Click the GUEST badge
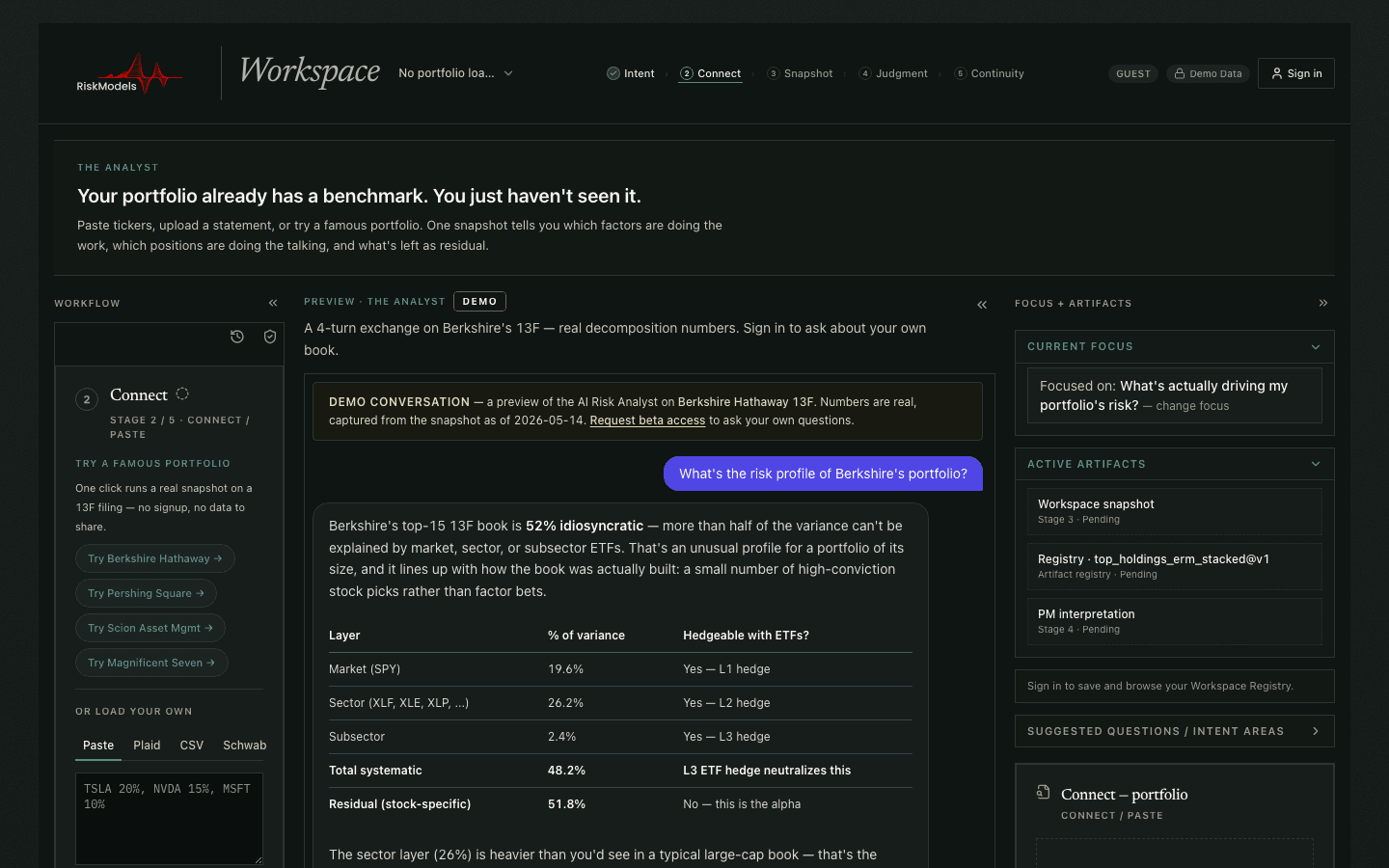Image resolution: width=1389 pixels, height=868 pixels. pyautogui.click(x=1133, y=73)
